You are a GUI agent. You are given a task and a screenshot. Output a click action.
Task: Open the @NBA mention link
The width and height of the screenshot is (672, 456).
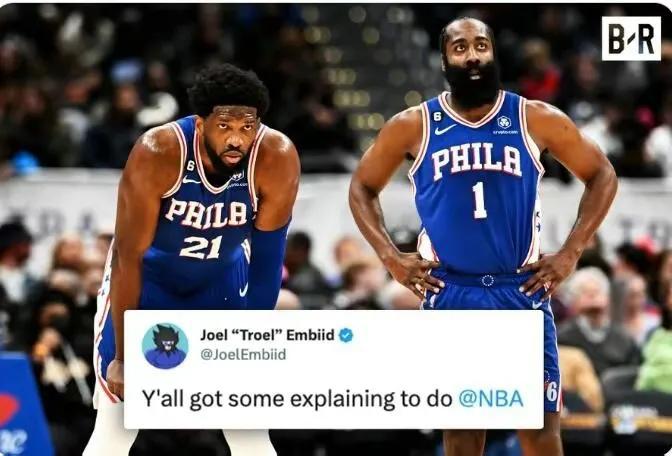tap(491, 399)
